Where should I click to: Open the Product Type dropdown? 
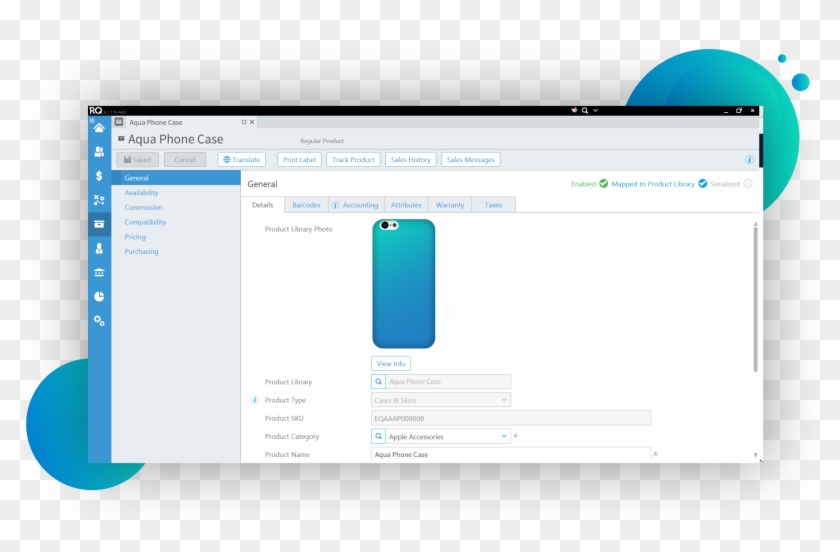pos(504,400)
